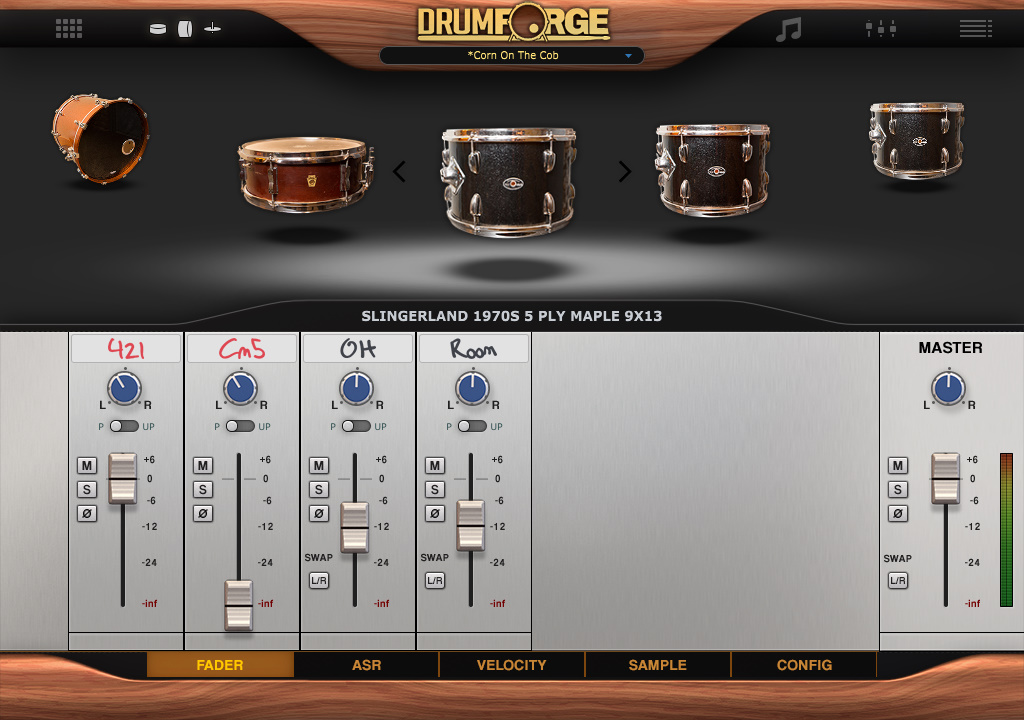This screenshot has width=1024, height=720.
Task: Select the cymbal icon in top bar
Action: 212,28
